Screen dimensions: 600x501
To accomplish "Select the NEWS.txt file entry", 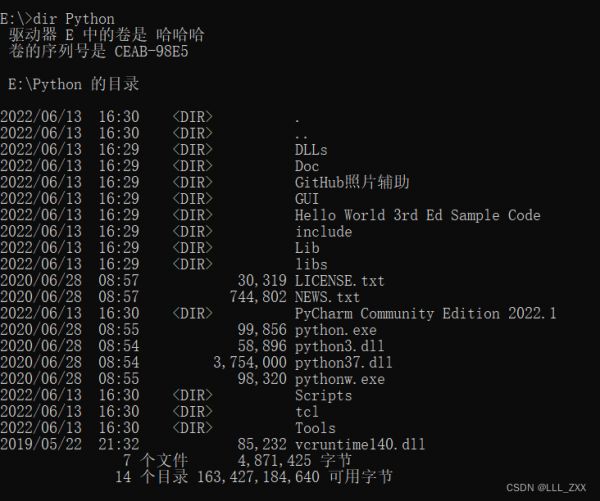I will click(327, 297).
